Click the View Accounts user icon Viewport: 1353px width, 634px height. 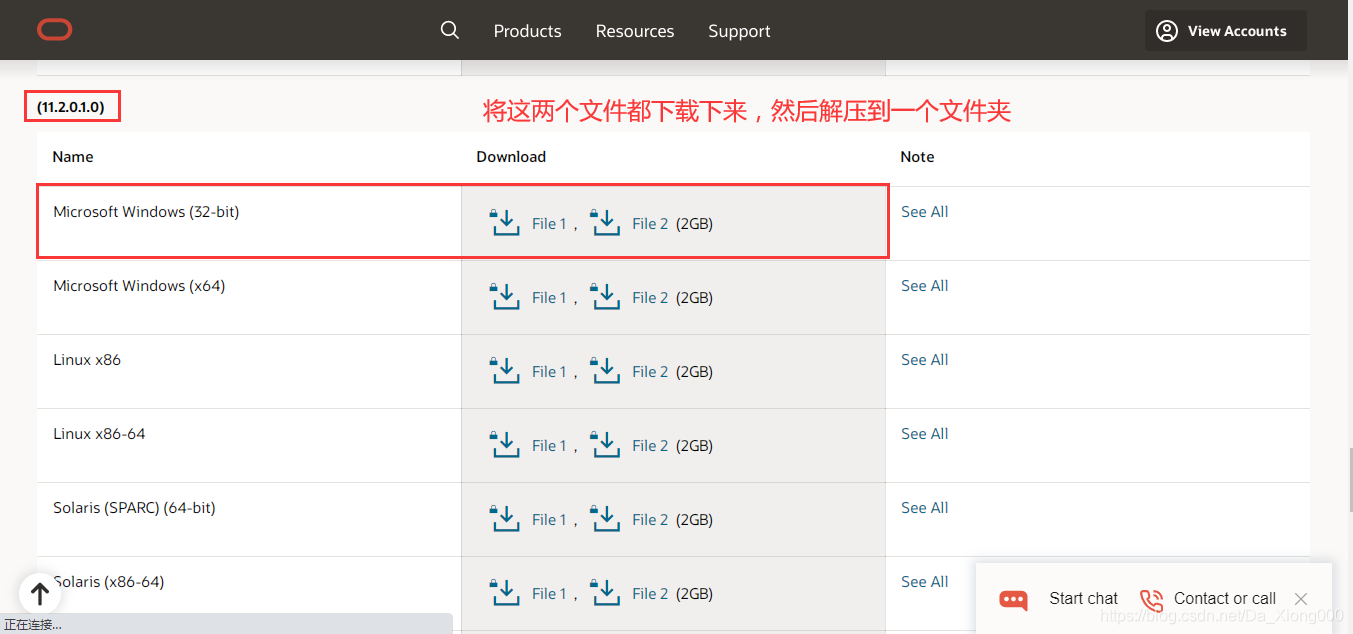(1167, 31)
